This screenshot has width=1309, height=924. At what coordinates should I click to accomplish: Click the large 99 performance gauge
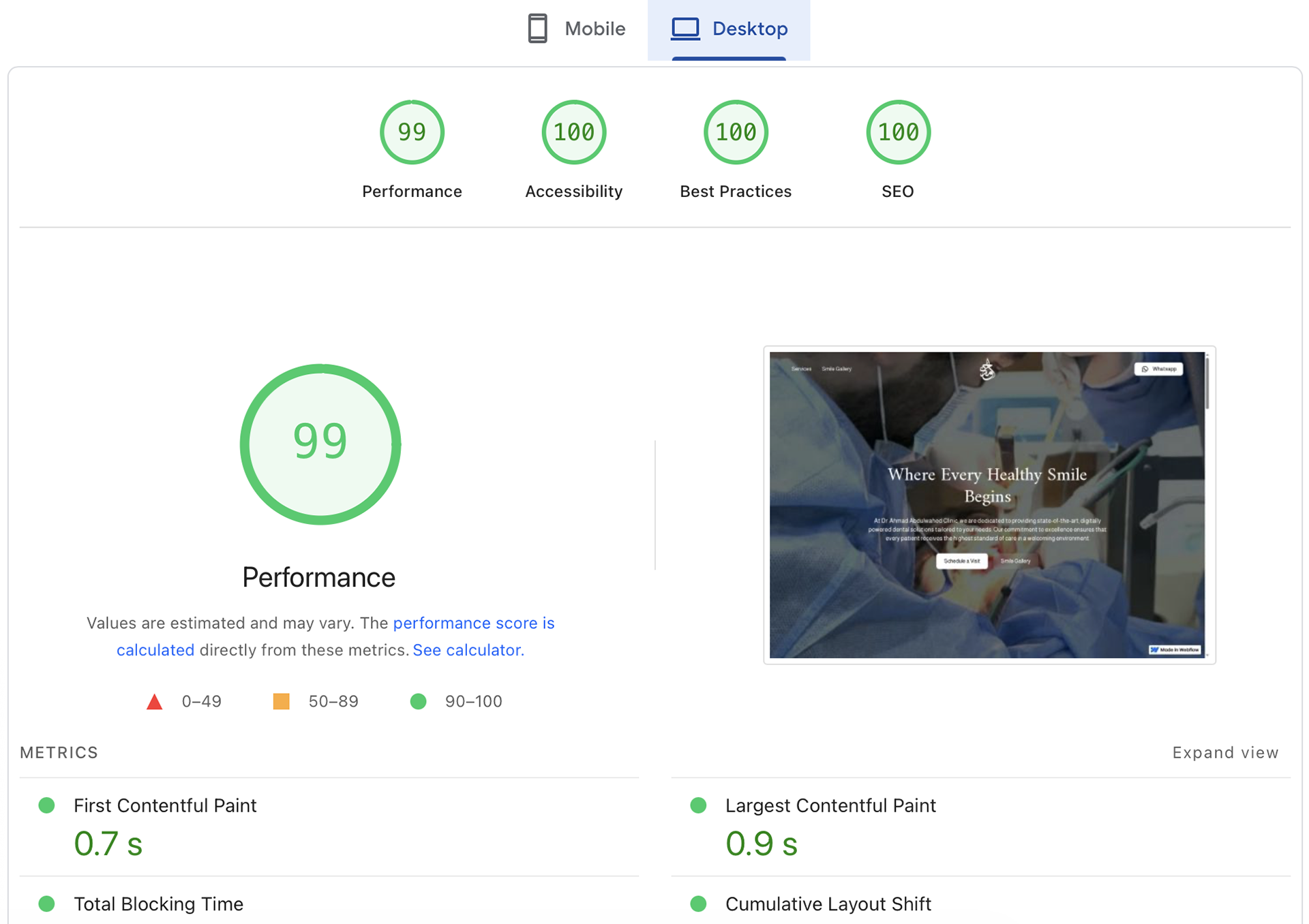pos(320,444)
